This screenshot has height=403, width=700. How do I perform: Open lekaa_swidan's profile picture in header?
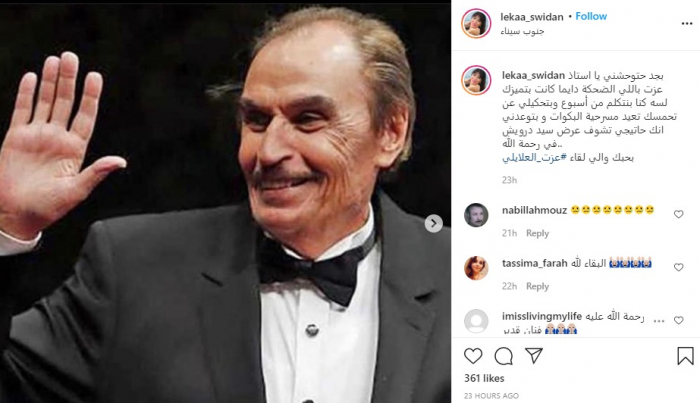tap(475, 23)
